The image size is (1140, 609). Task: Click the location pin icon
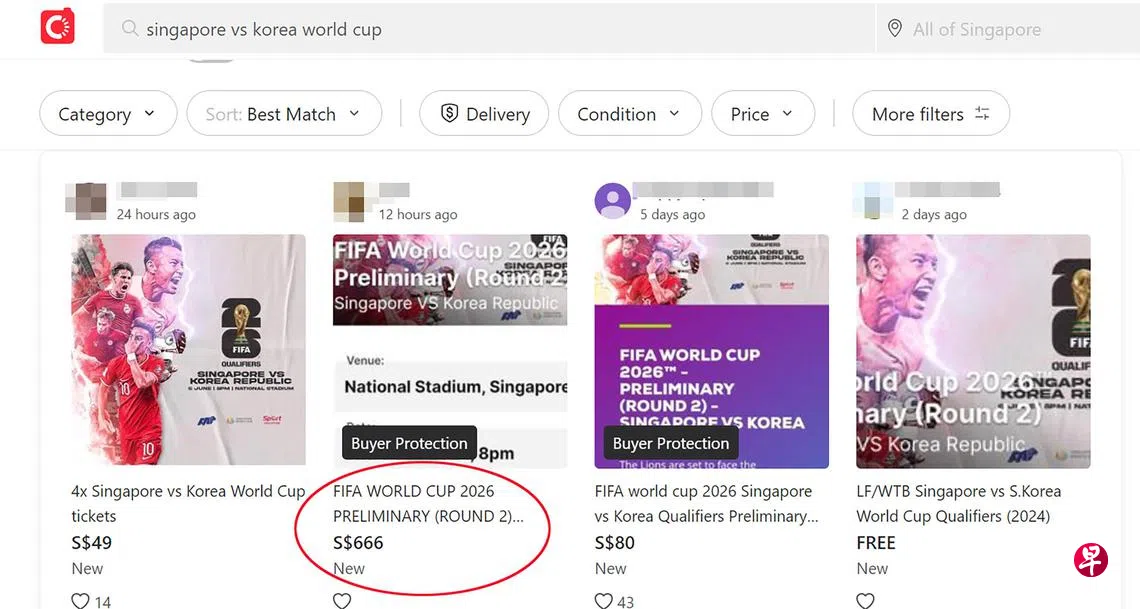(895, 29)
